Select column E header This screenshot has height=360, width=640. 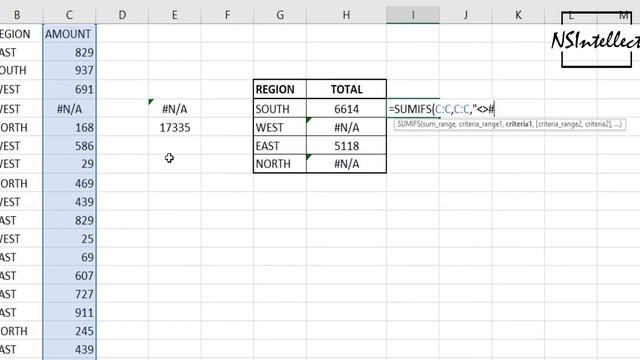174,16
